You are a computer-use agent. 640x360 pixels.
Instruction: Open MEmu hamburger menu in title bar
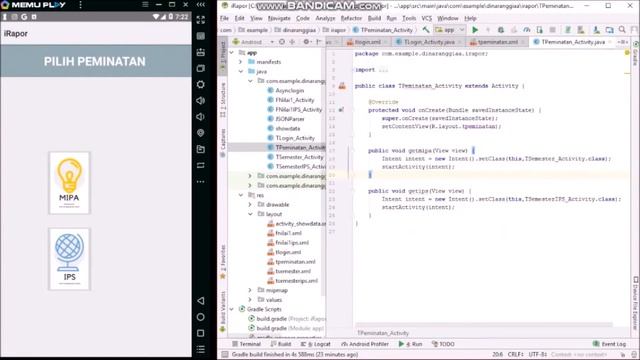coord(145,4)
